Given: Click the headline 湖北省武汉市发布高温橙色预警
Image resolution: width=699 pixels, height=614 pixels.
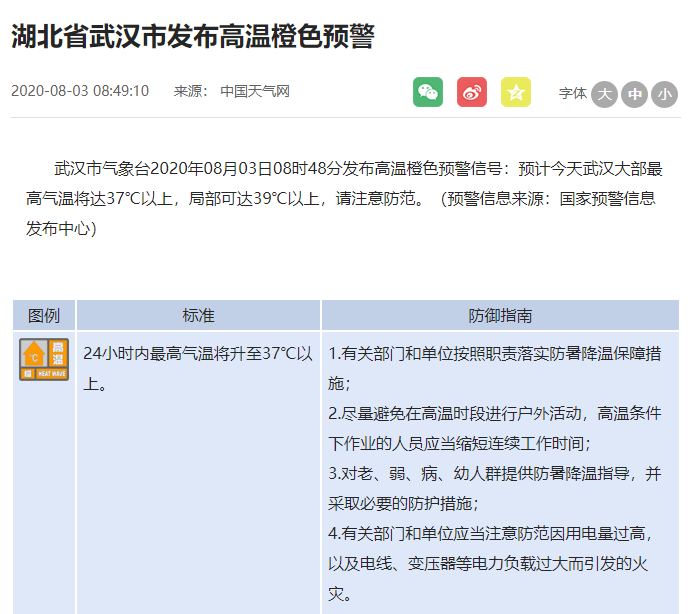Looking at the screenshot, I should [x=193, y=37].
